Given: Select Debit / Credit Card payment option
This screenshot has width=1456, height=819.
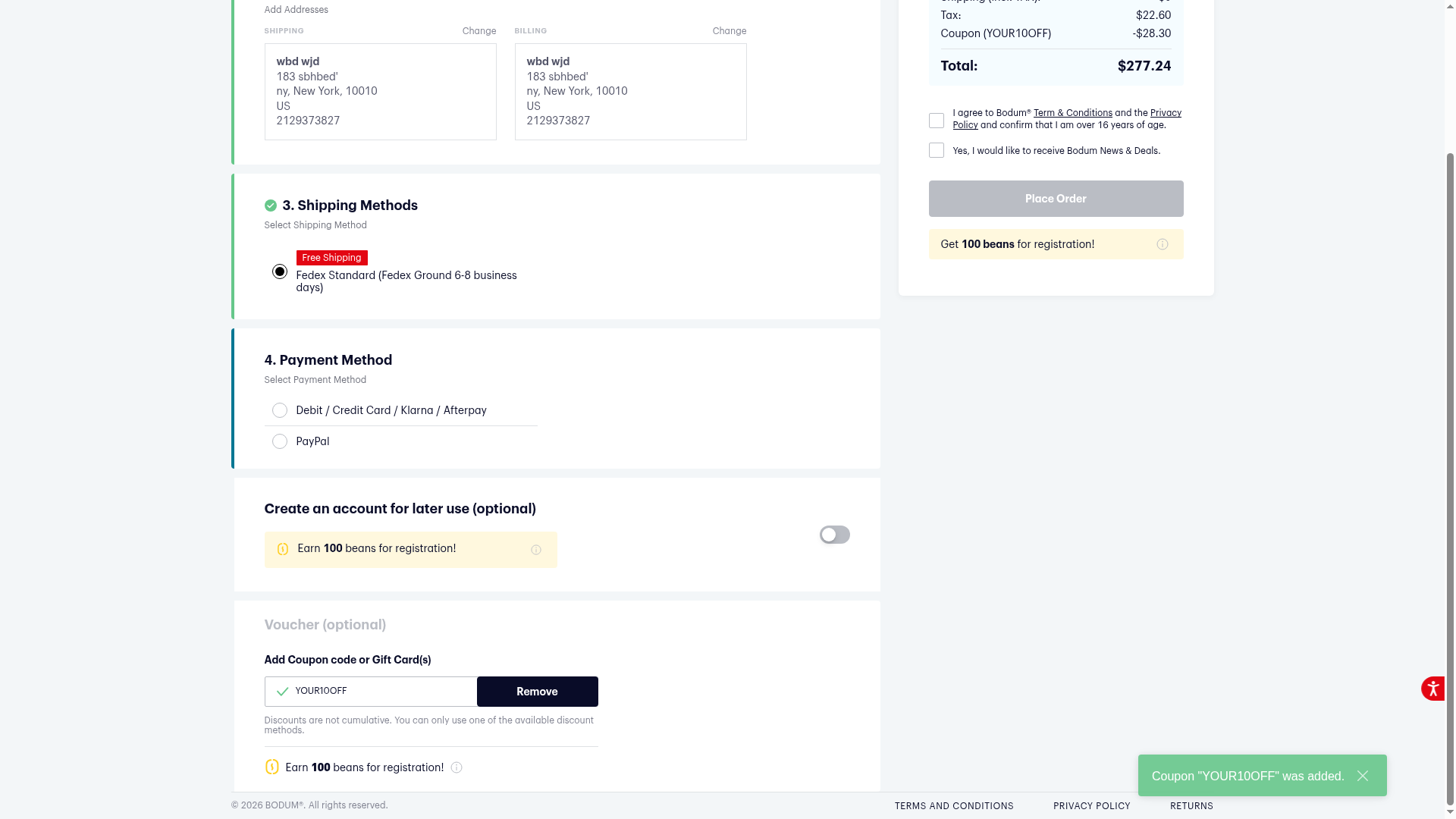Looking at the screenshot, I should (x=280, y=410).
